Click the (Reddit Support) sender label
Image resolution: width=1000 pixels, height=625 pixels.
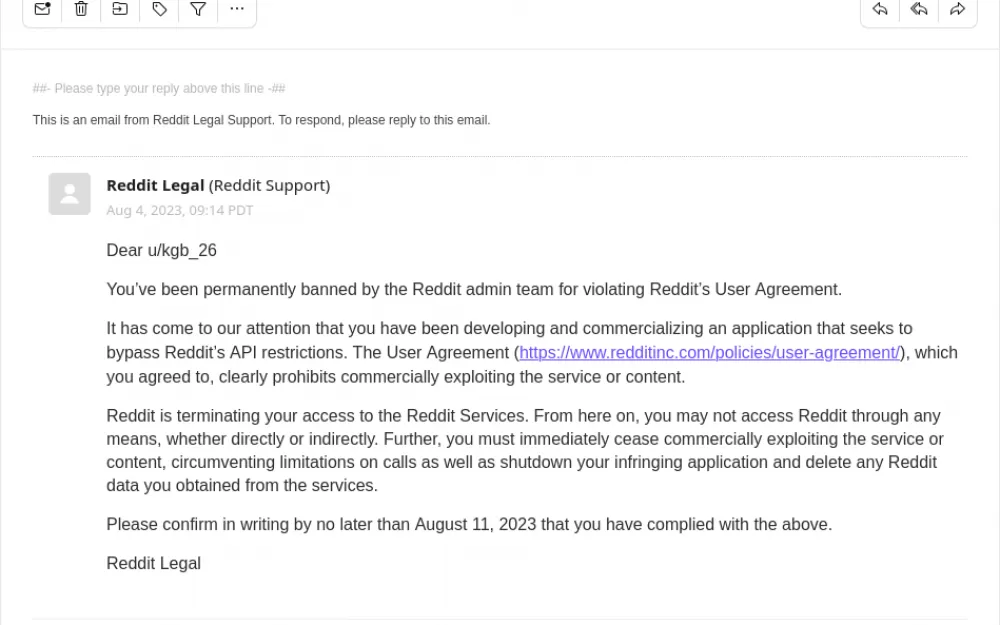[x=269, y=185]
